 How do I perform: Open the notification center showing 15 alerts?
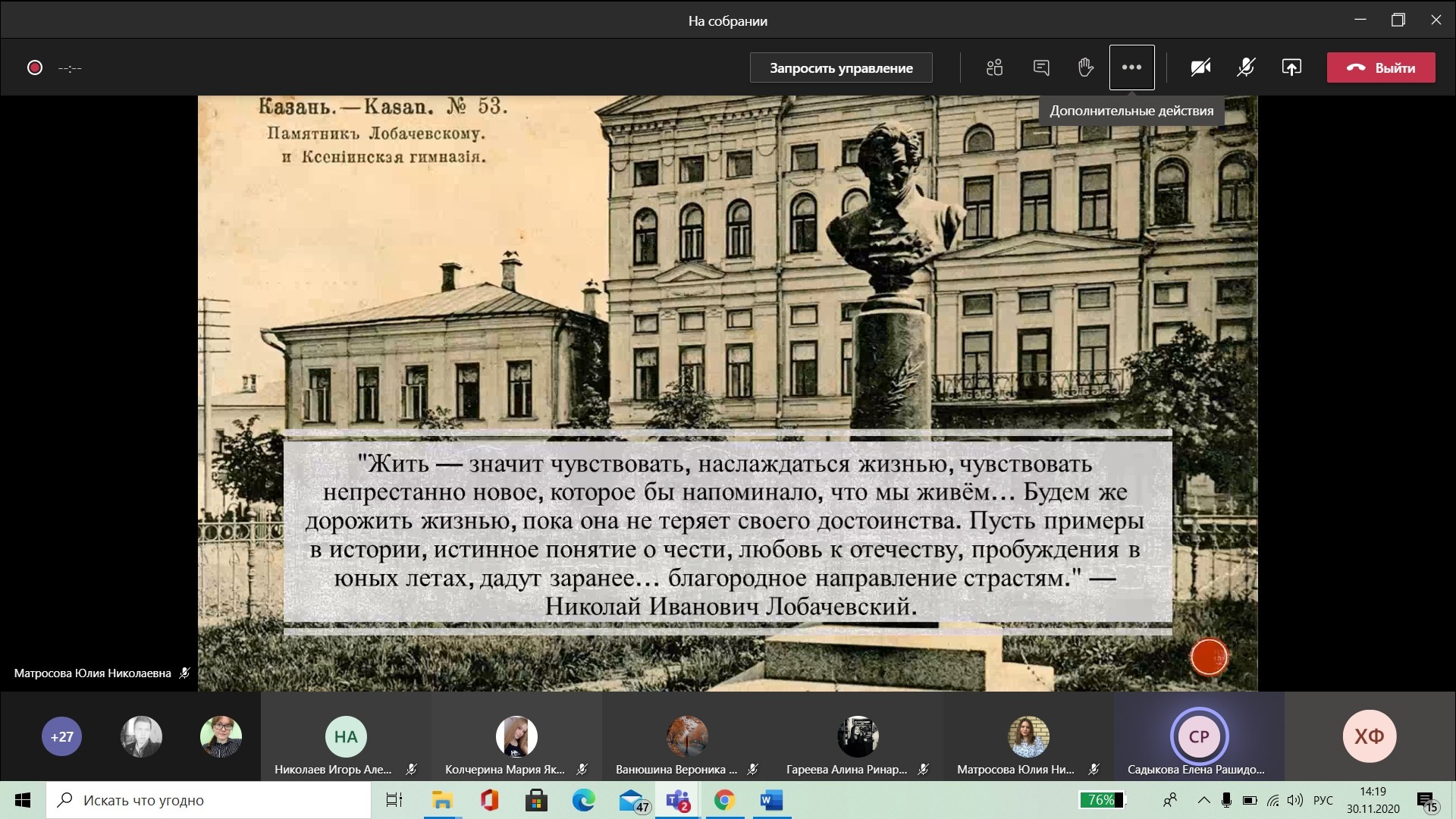[1426, 800]
